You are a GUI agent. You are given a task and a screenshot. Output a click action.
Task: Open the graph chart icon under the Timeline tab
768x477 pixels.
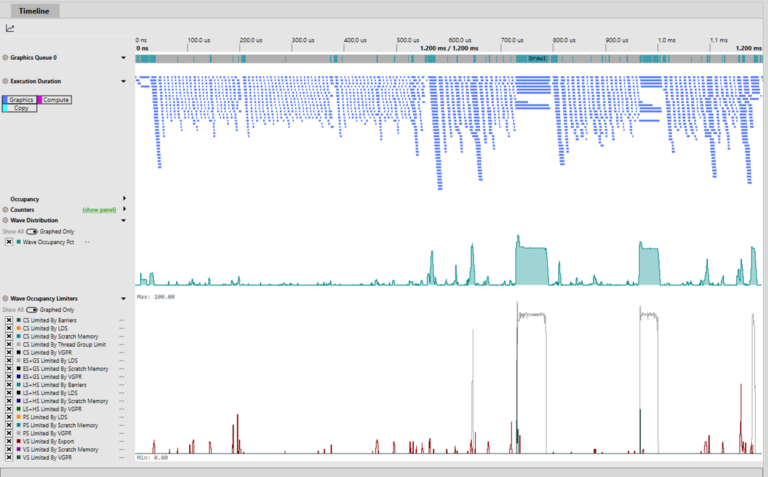click(10, 28)
